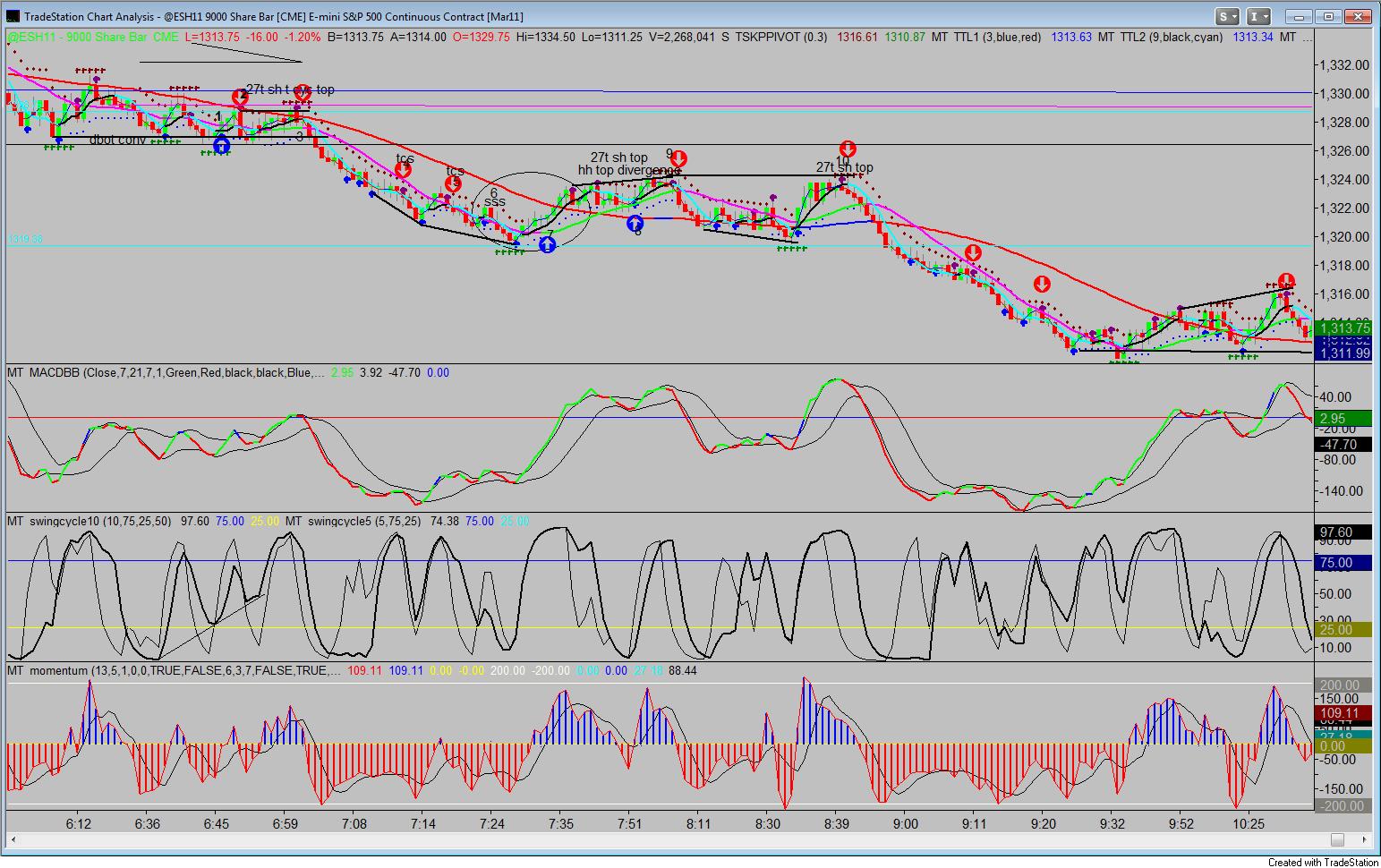Image resolution: width=1381 pixels, height=868 pixels.
Task: Click the last price 'L=1313.75' in the status line
Action: 213,37
